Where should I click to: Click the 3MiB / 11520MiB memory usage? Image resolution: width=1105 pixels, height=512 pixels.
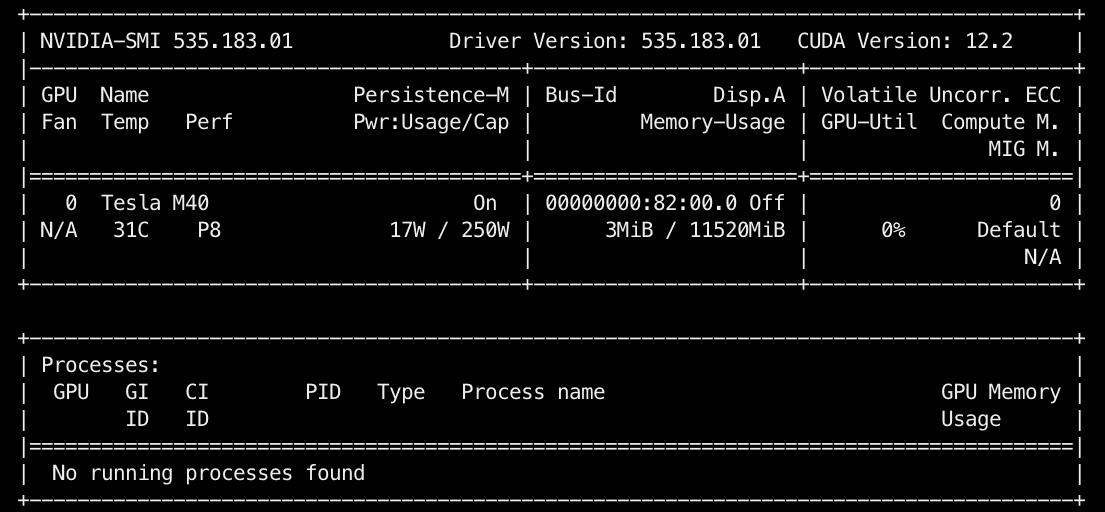(x=695, y=230)
